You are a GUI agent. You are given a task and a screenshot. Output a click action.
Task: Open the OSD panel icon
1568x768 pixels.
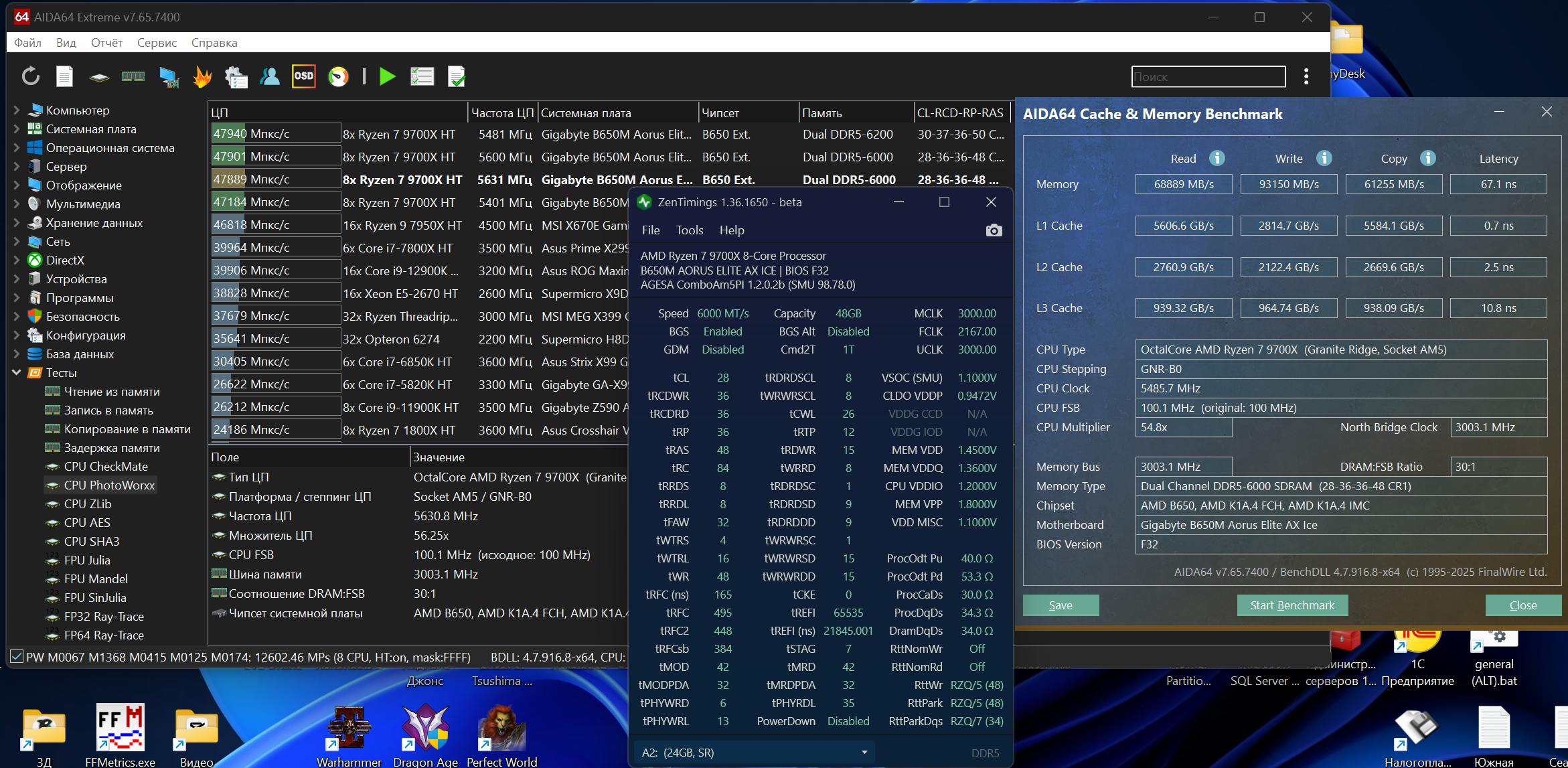tap(304, 76)
